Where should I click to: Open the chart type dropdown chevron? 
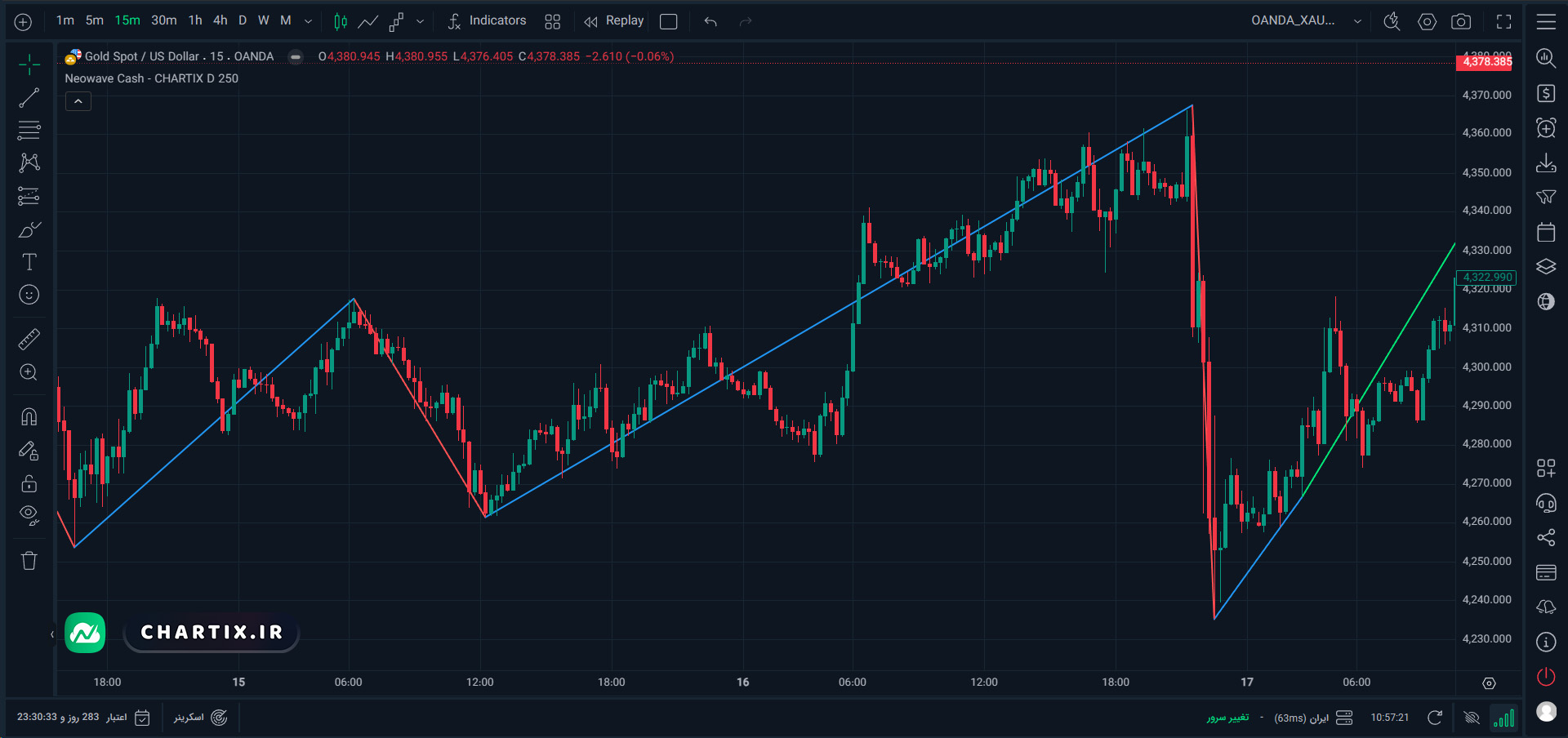pos(420,21)
